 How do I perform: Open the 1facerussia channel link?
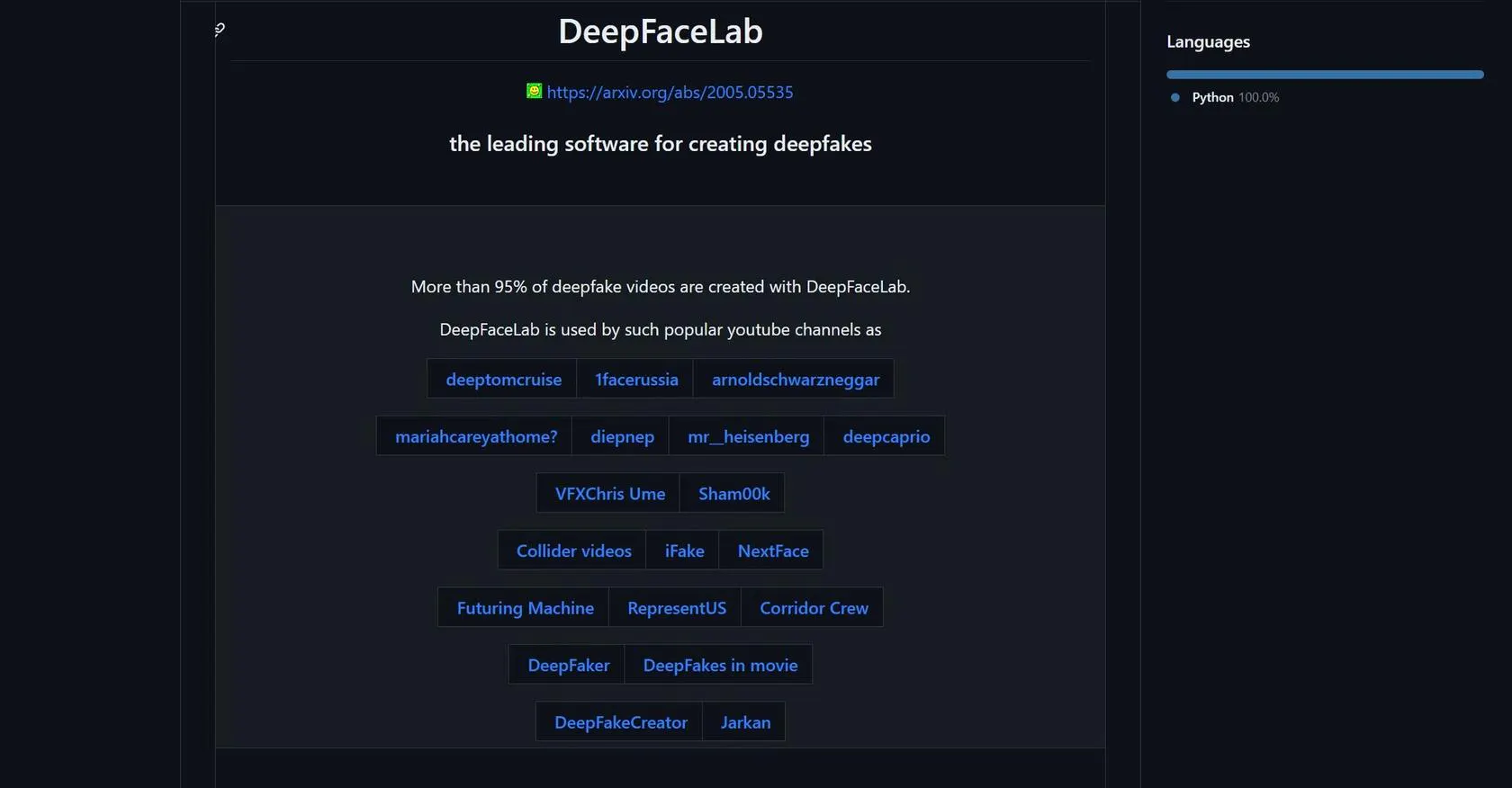(637, 380)
